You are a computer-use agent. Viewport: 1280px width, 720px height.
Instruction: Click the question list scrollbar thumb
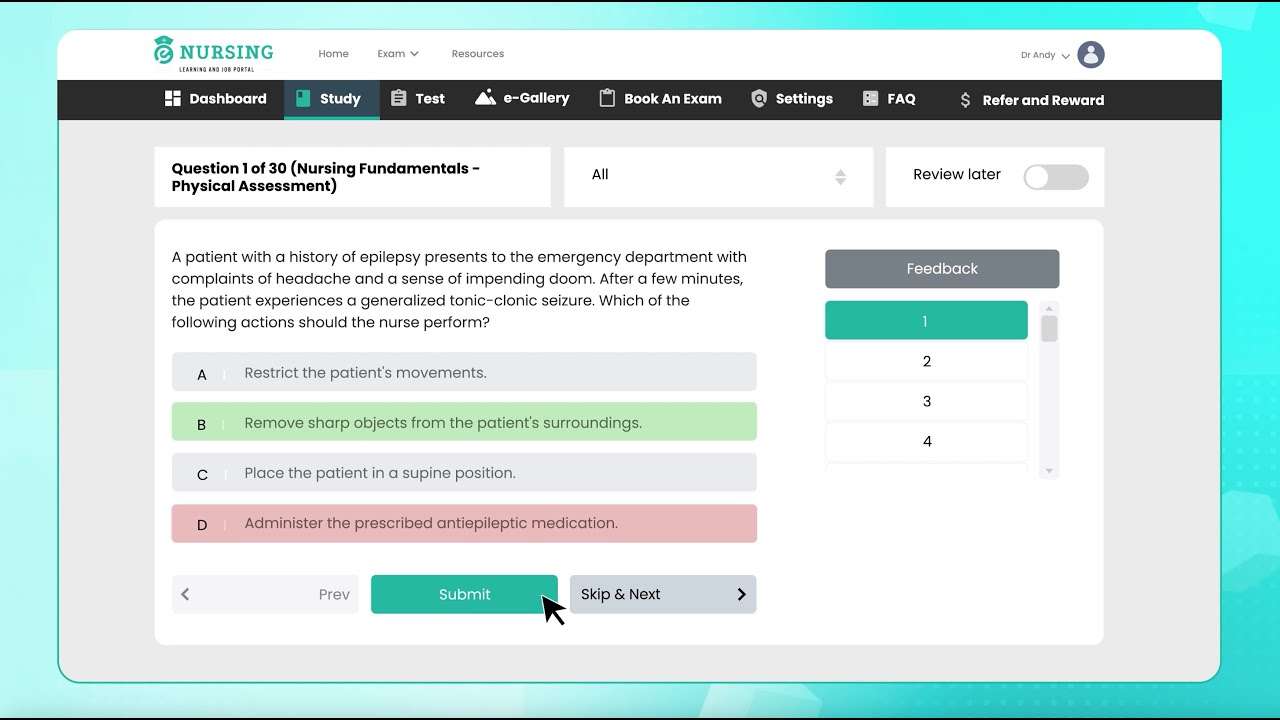coord(1049,329)
